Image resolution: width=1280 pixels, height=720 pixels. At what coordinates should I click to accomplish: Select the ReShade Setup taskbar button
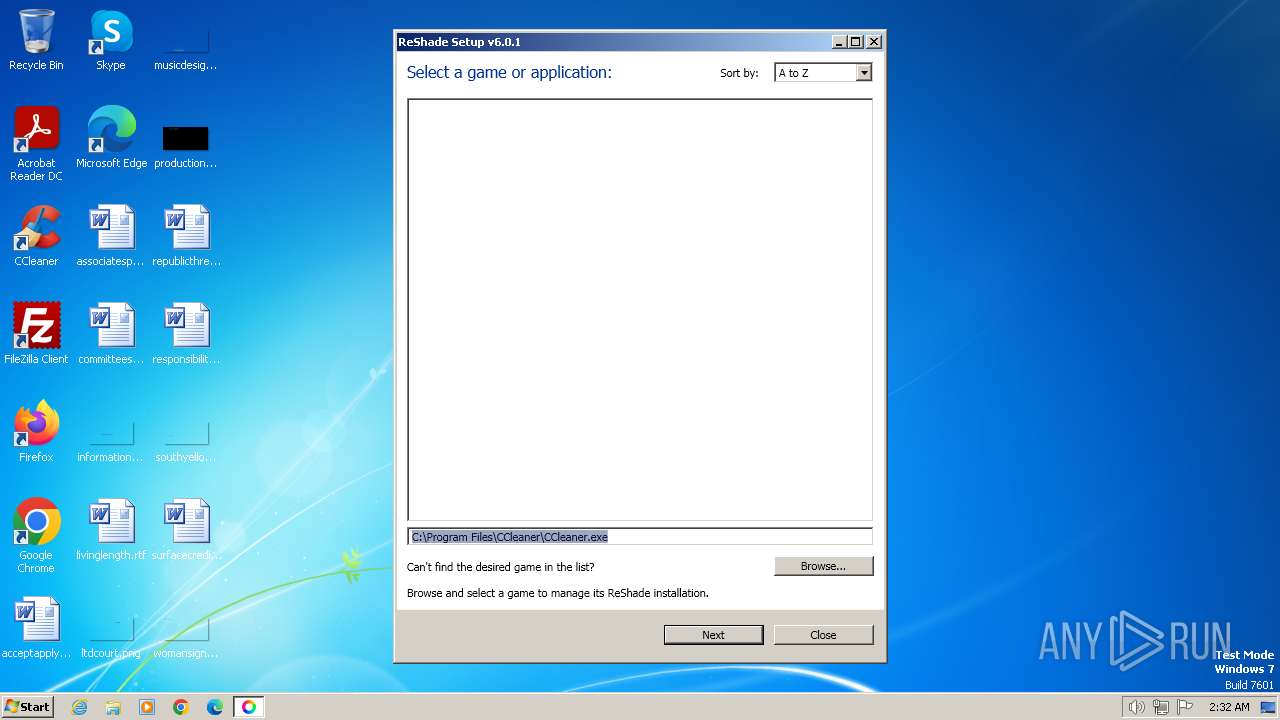click(249, 707)
